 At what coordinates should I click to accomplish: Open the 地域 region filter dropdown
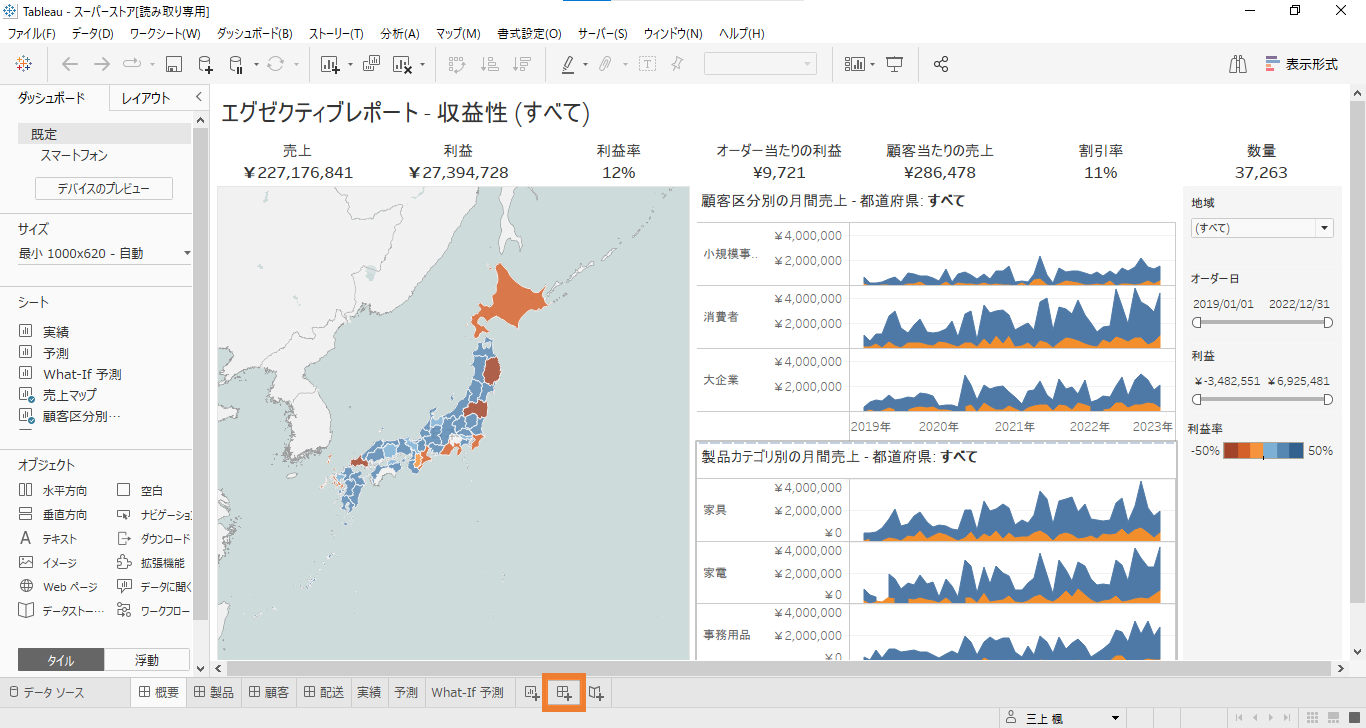pyautogui.click(x=1324, y=227)
